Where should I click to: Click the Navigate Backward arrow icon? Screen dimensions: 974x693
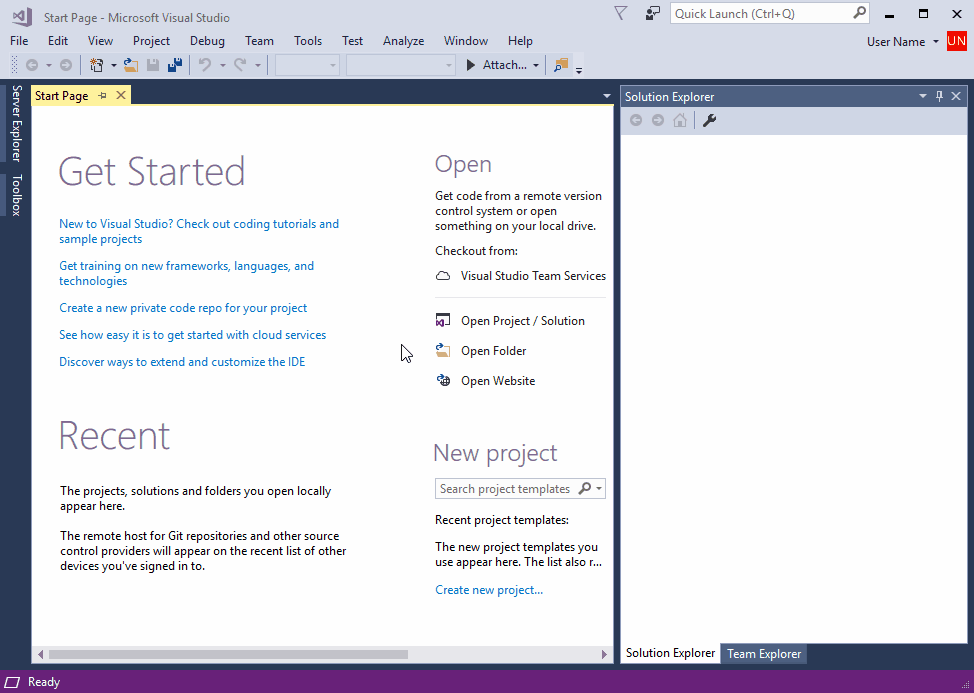(34, 64)
